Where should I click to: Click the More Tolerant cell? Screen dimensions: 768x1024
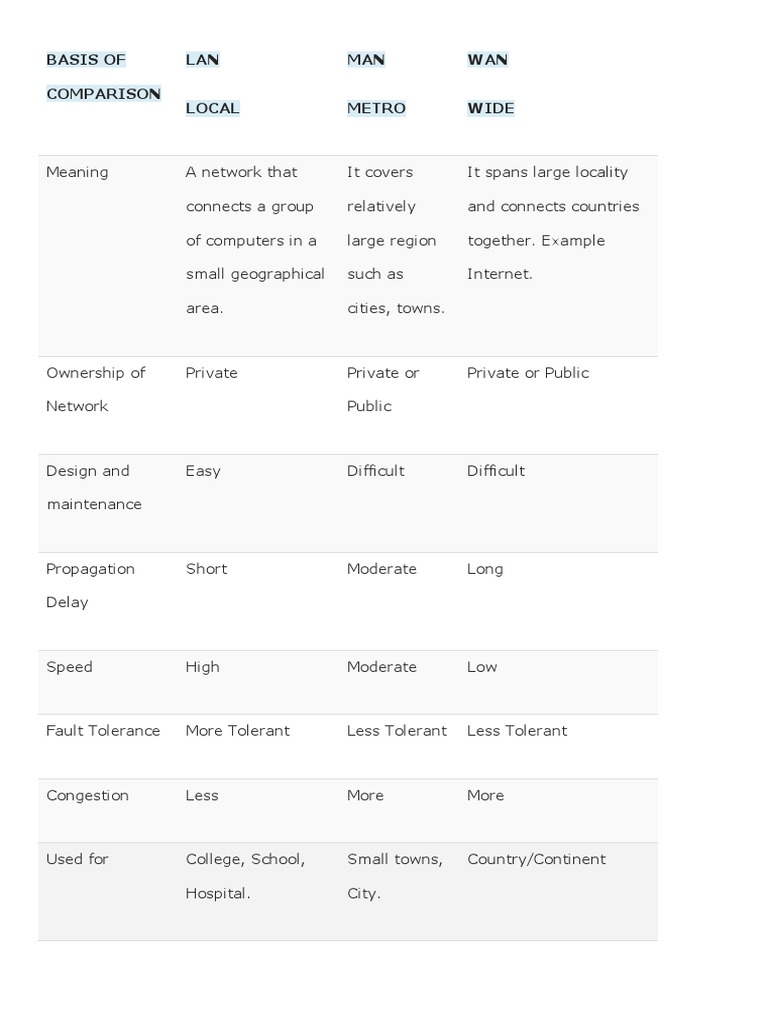click(237, 731)
